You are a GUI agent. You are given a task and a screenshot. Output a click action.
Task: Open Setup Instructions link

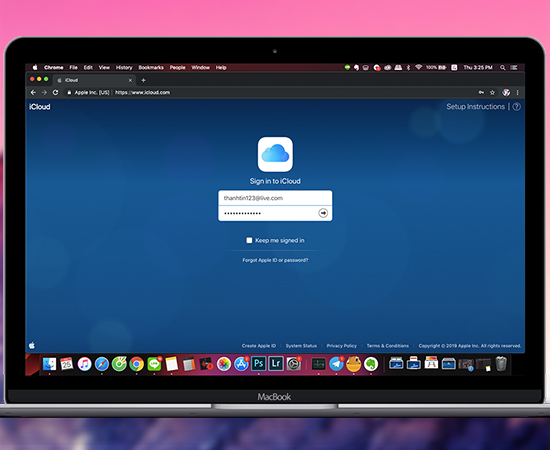point(475,107)
